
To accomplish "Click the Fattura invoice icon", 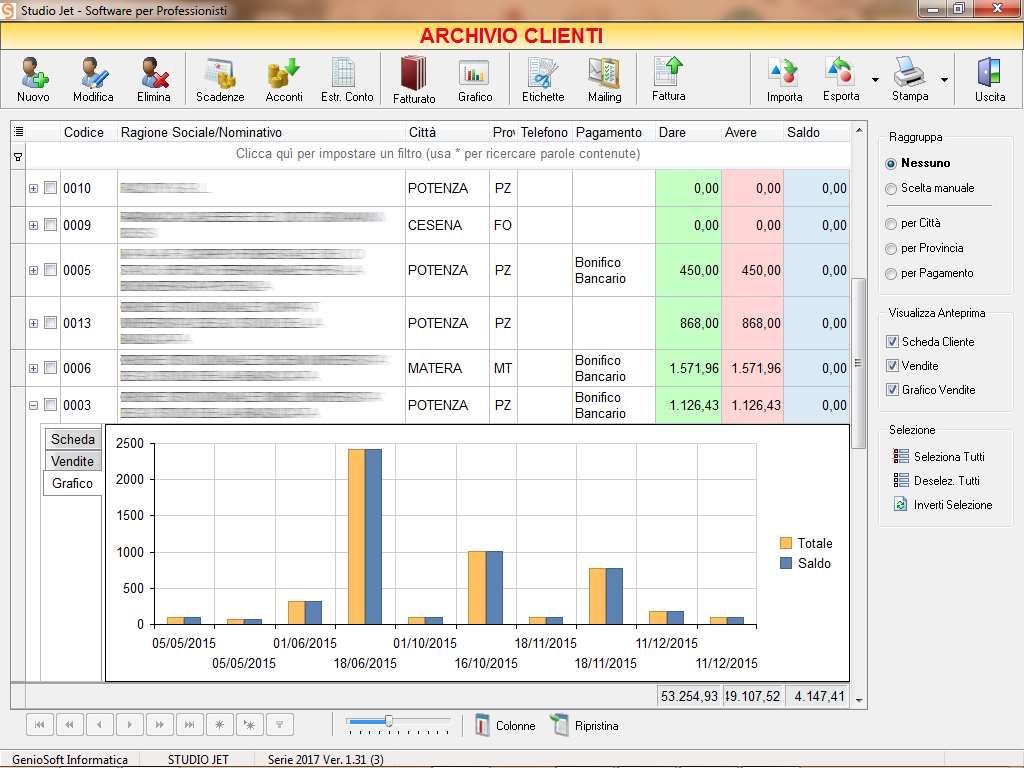I will click(x=668, y=72).
